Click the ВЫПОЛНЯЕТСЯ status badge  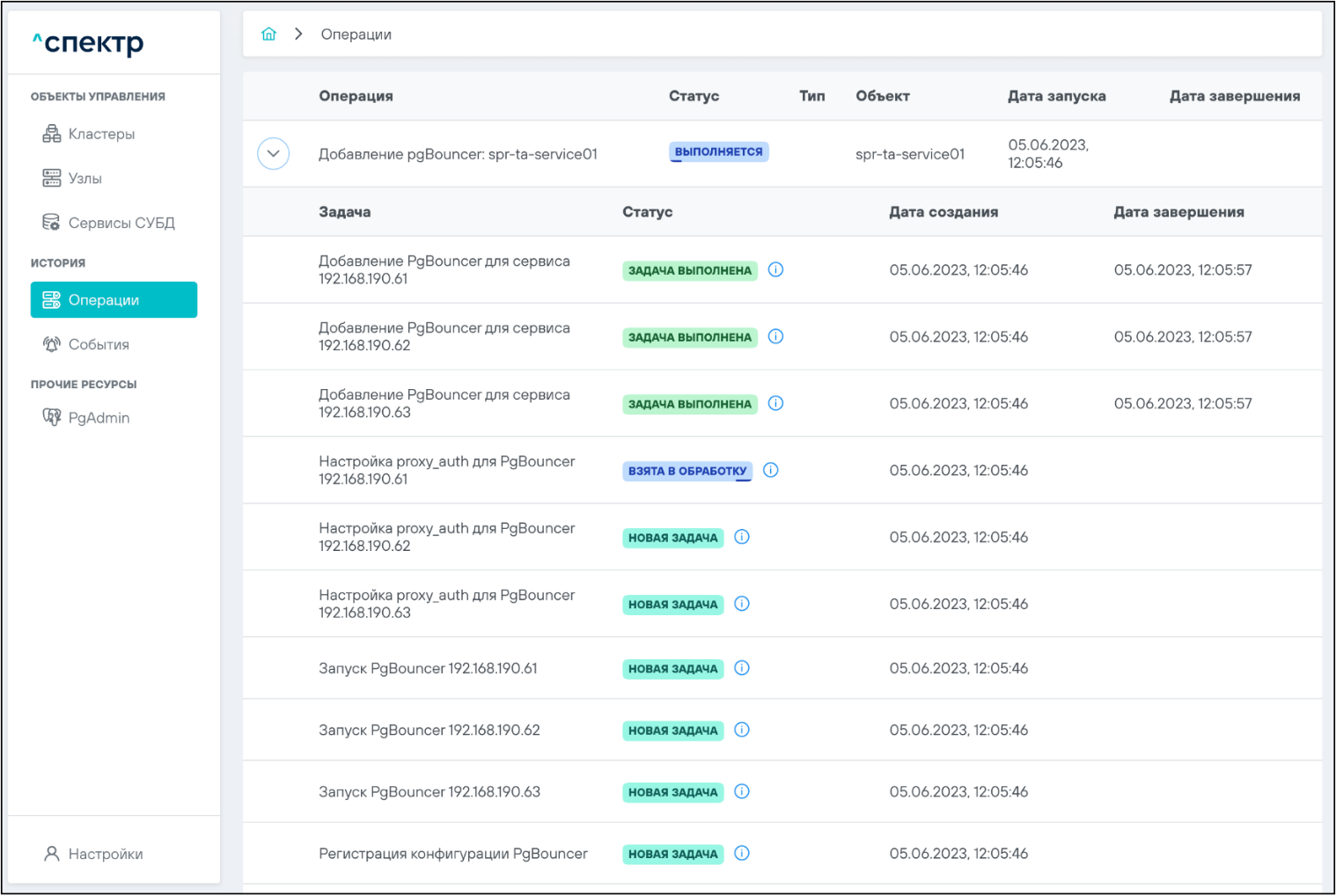718,152
